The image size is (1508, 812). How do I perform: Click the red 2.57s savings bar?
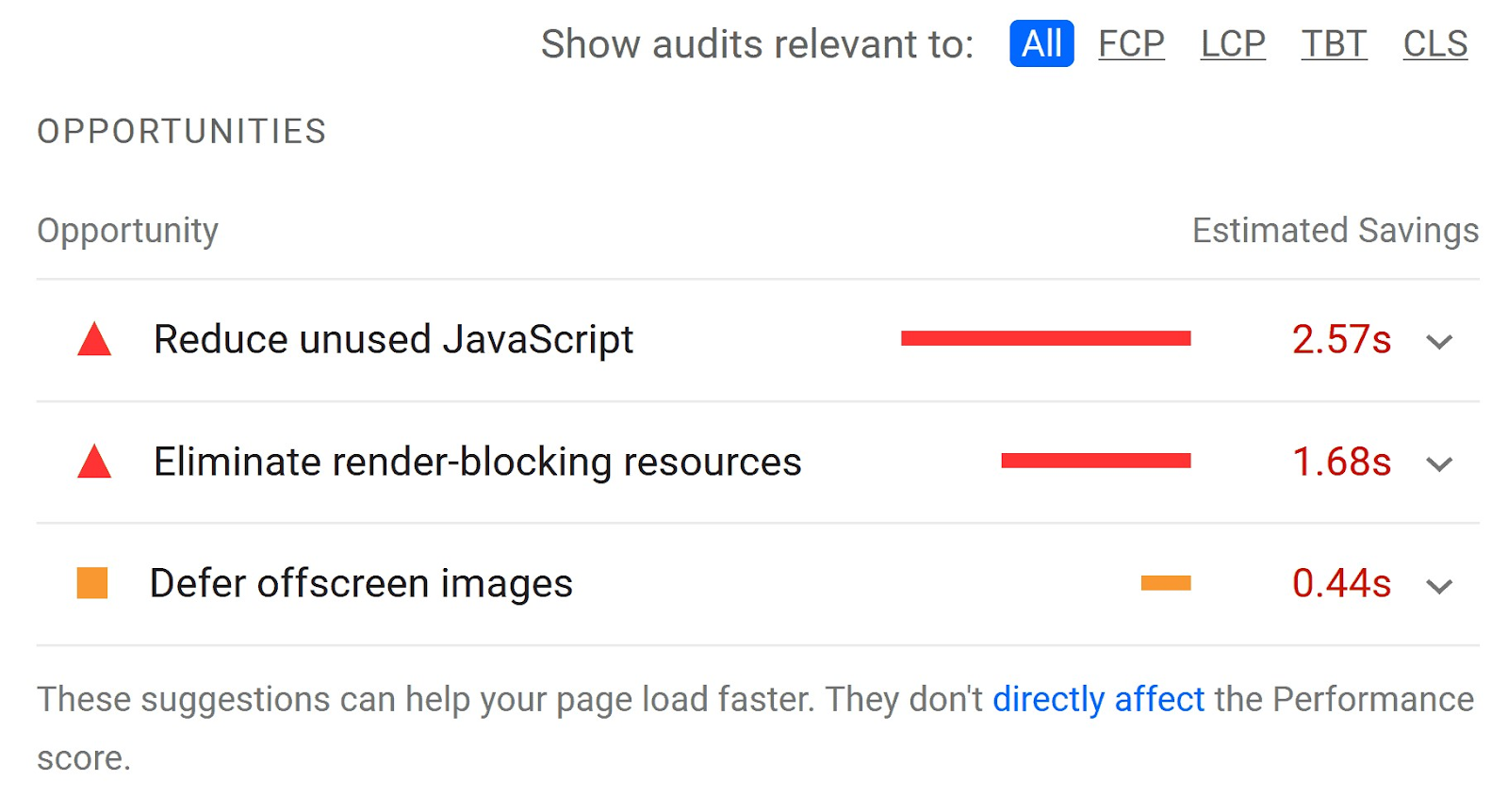(1045, 338)
